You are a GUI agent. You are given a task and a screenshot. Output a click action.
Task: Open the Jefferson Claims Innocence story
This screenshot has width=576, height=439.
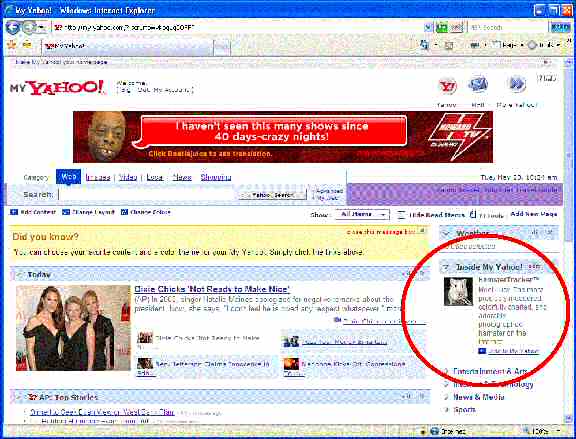tap(212, 364)
